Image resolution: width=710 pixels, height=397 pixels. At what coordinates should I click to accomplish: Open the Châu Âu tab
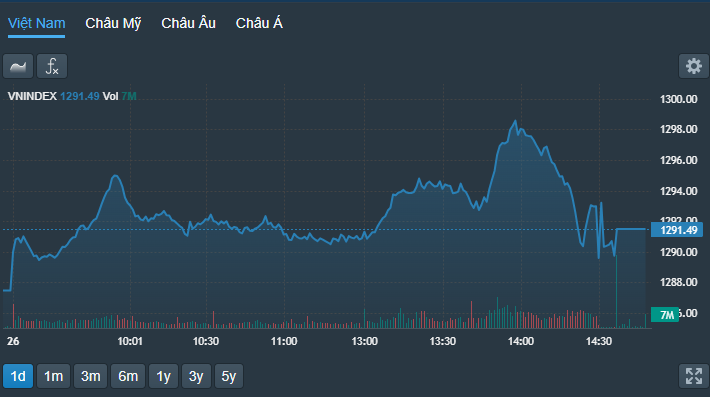[x=188, y=23]
